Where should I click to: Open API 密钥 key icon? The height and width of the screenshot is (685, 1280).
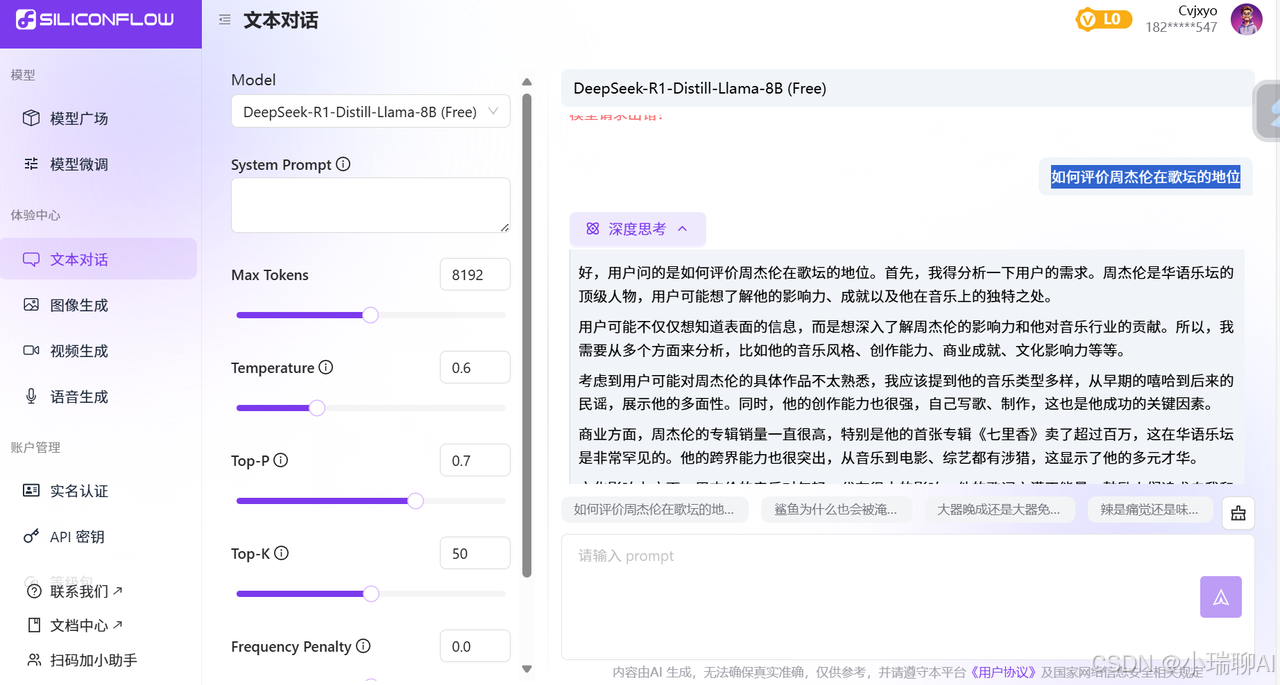(31, 537)
